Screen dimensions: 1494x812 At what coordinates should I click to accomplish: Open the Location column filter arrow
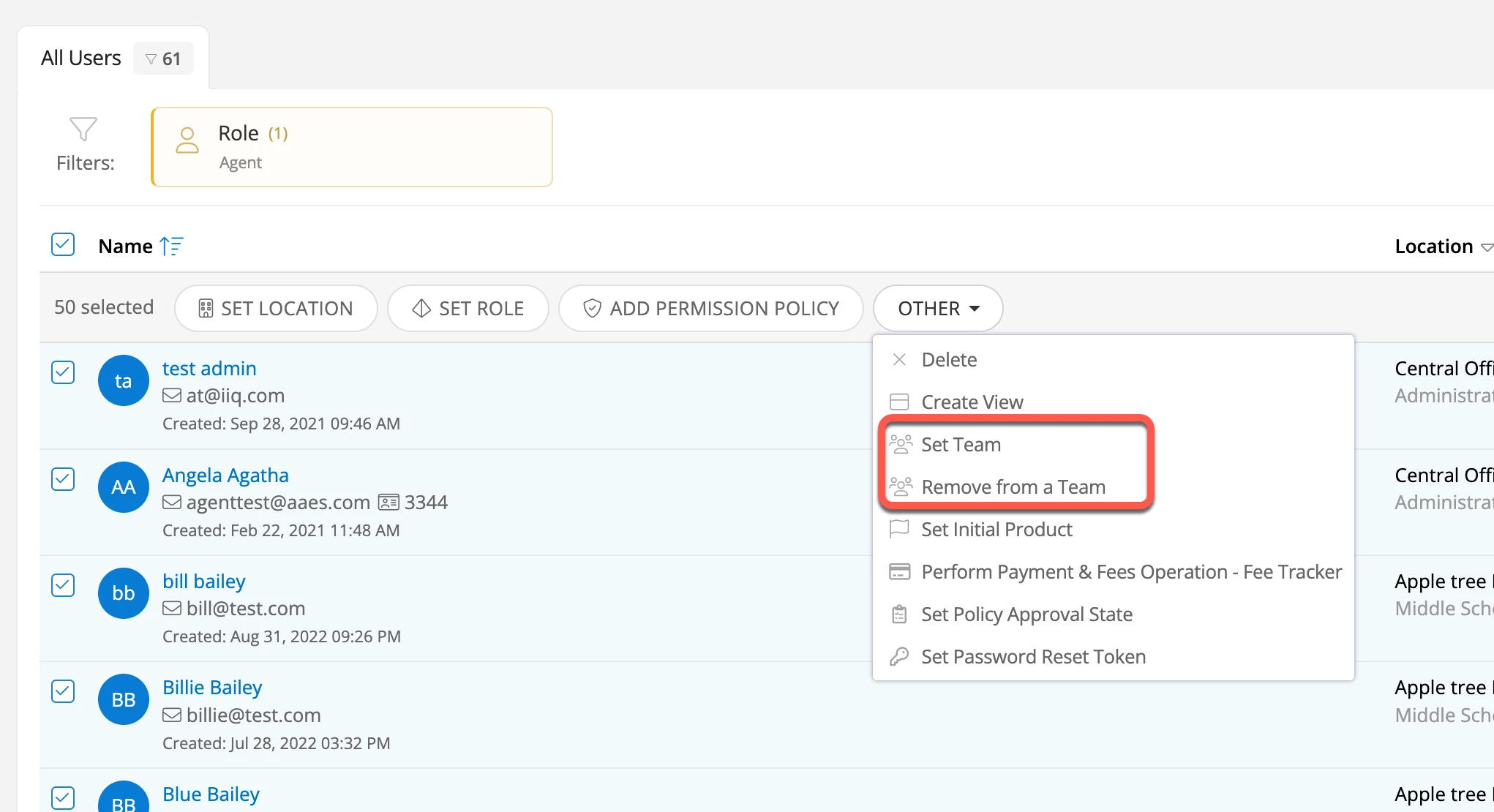tap(1486, 247)
